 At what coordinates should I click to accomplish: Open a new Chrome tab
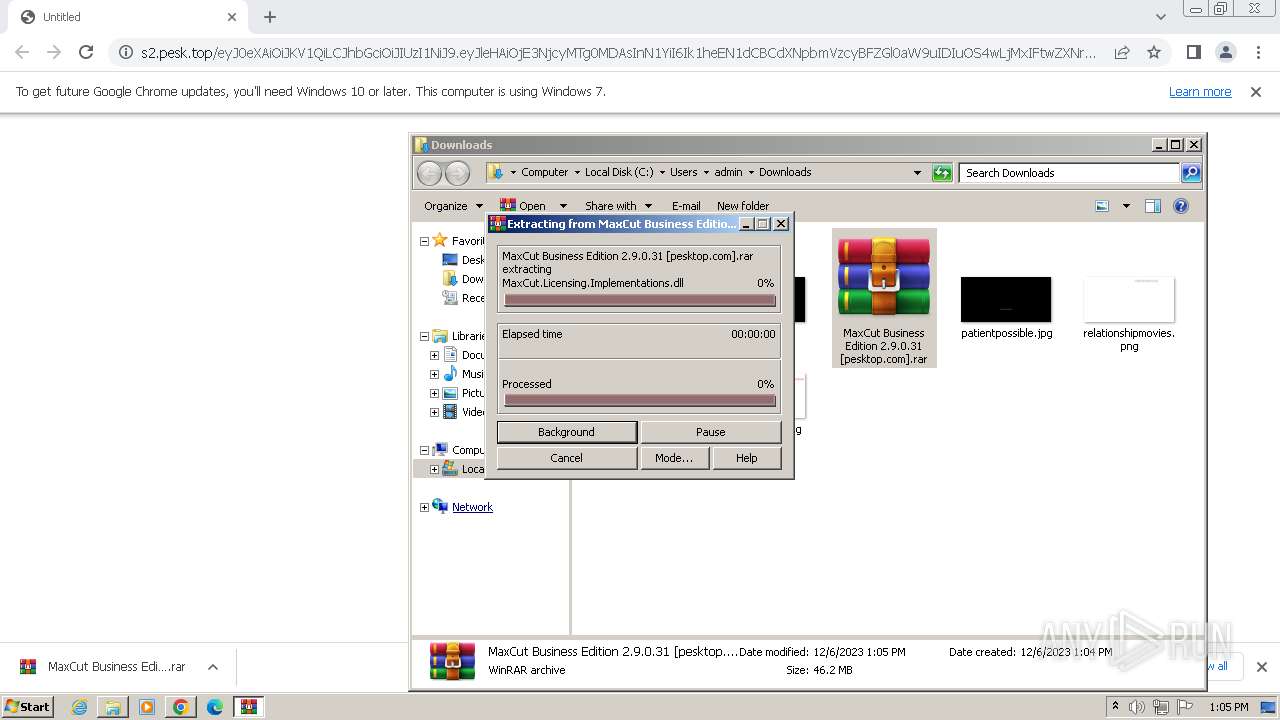click(x=270, y=17)
